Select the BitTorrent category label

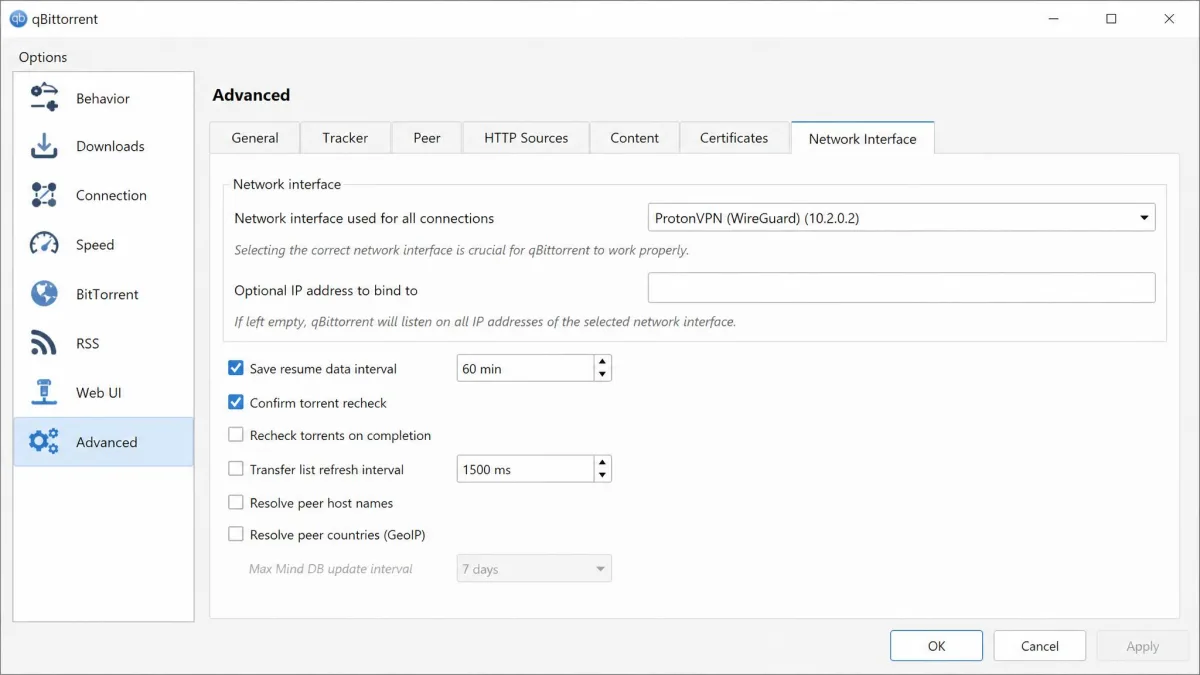pos(107,294)
